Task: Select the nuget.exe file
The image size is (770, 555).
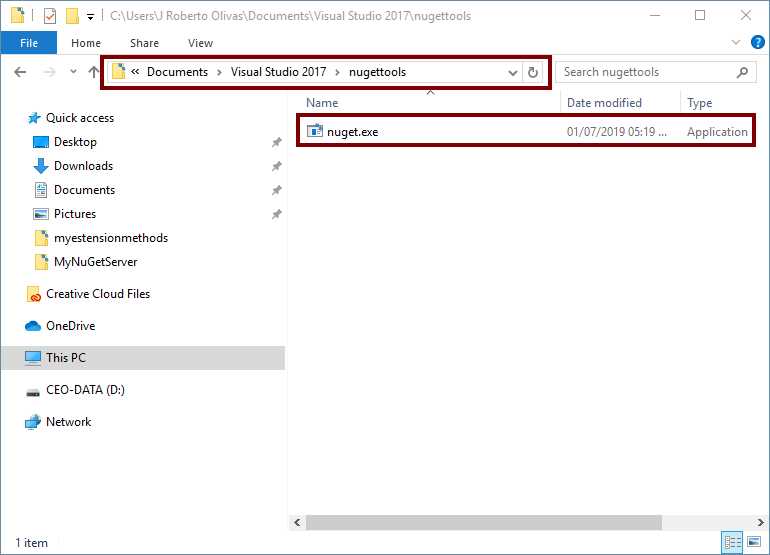Action: pos(526,132)
